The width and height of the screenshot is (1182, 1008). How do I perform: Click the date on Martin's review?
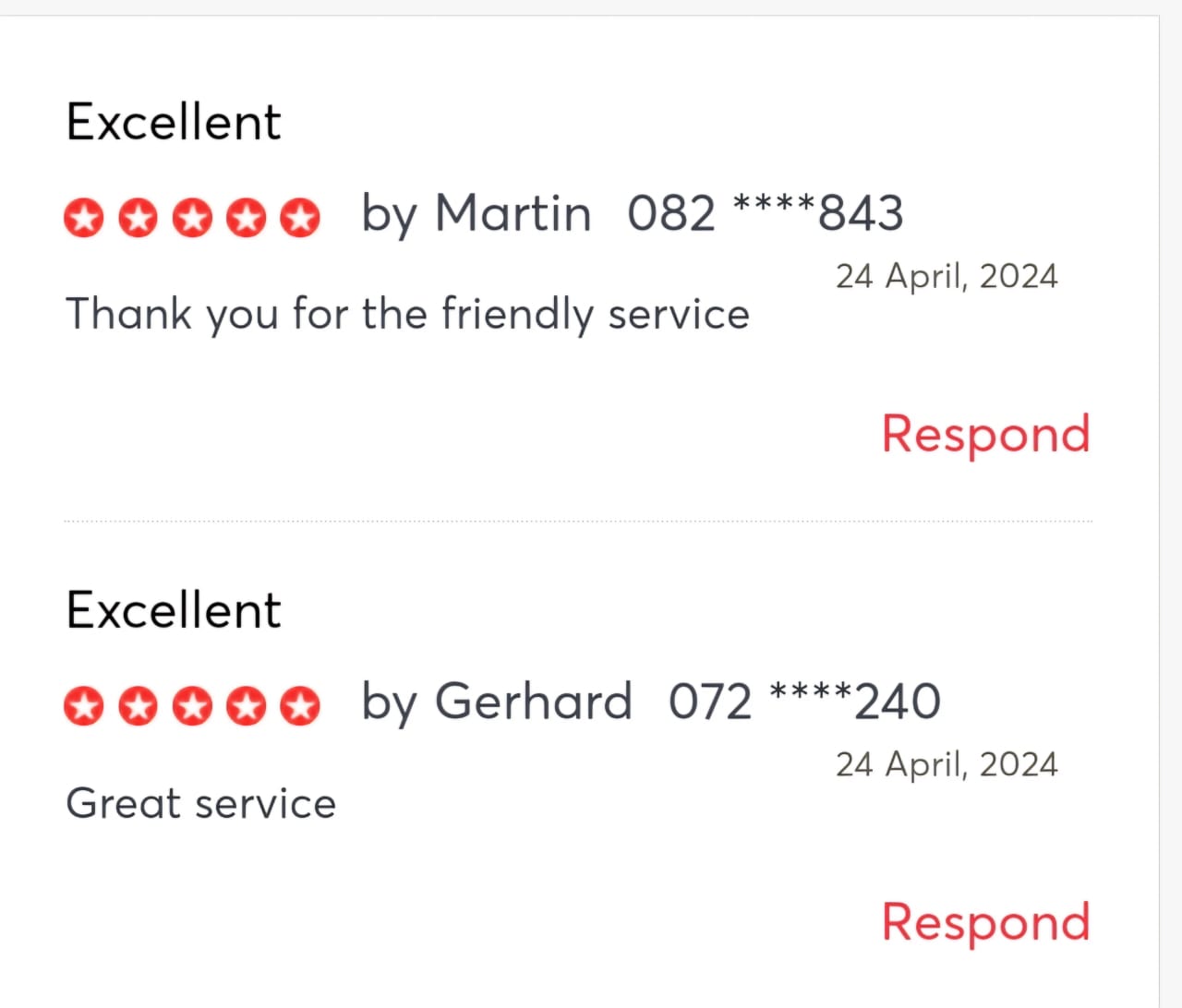click(x=947, y=276)
